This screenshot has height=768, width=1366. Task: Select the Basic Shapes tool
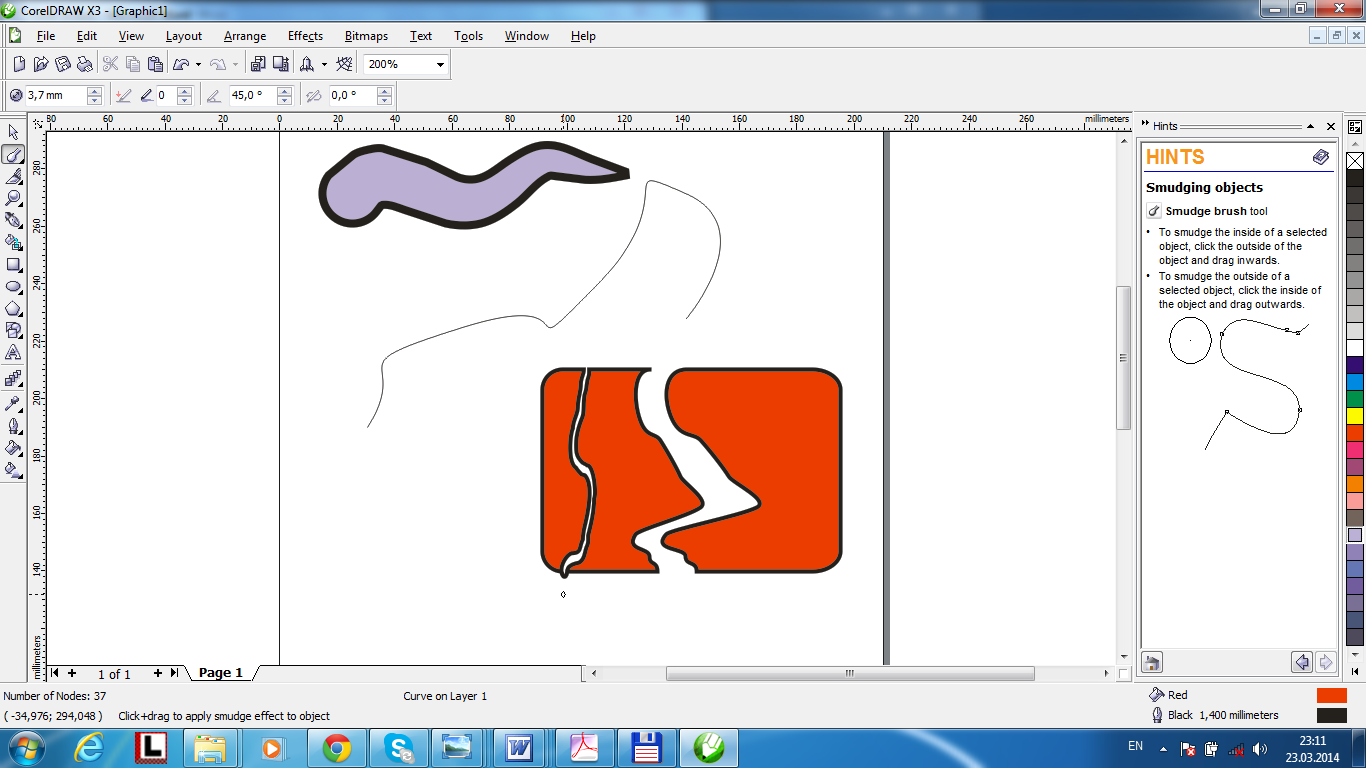pyautogui.click(x=13, y=330)
